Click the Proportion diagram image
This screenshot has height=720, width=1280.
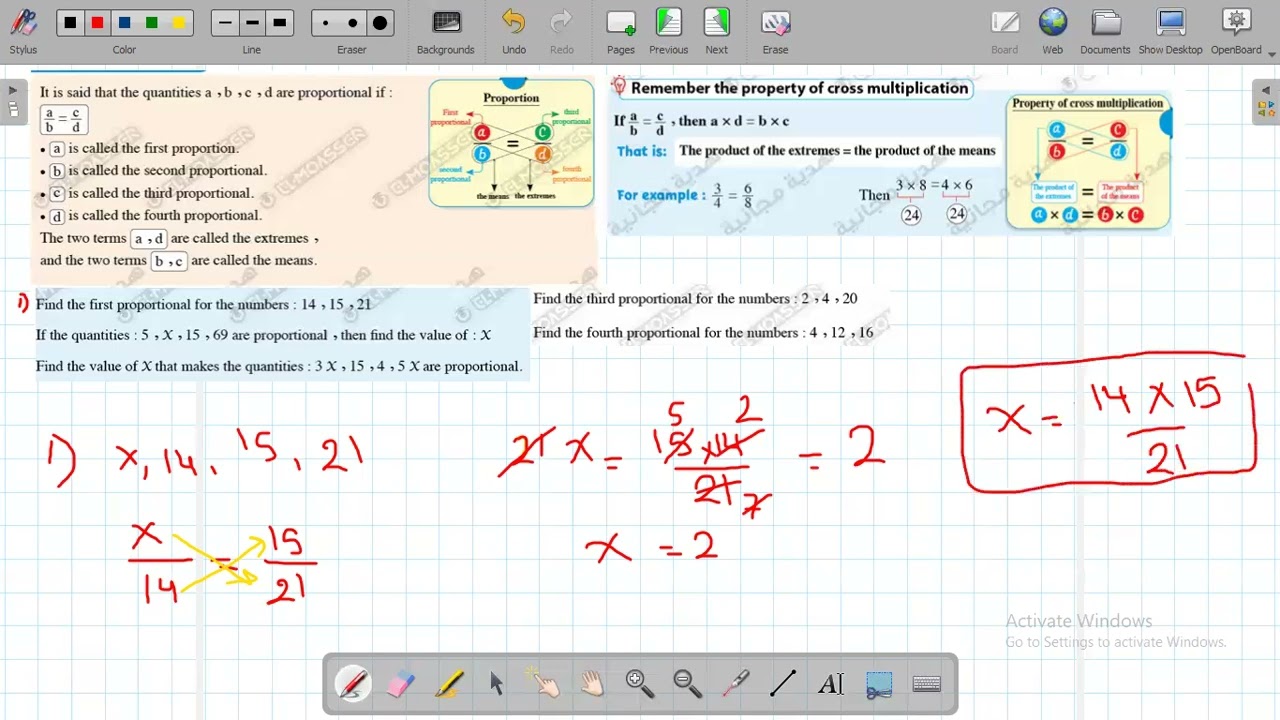pos(511,144)
